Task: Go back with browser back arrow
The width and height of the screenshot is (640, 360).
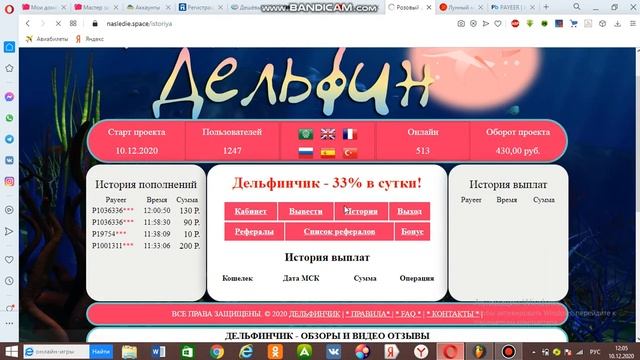Action: (x=28, y=24)
